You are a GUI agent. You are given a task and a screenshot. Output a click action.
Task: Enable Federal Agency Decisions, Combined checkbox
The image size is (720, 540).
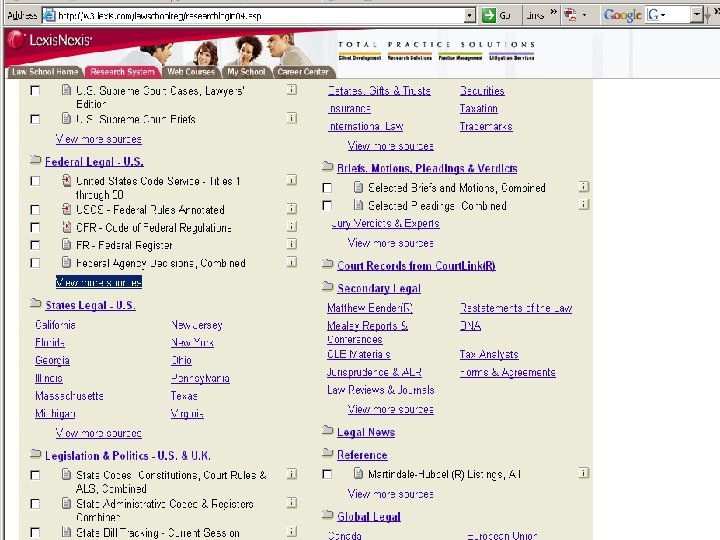(x=35, y=263)
